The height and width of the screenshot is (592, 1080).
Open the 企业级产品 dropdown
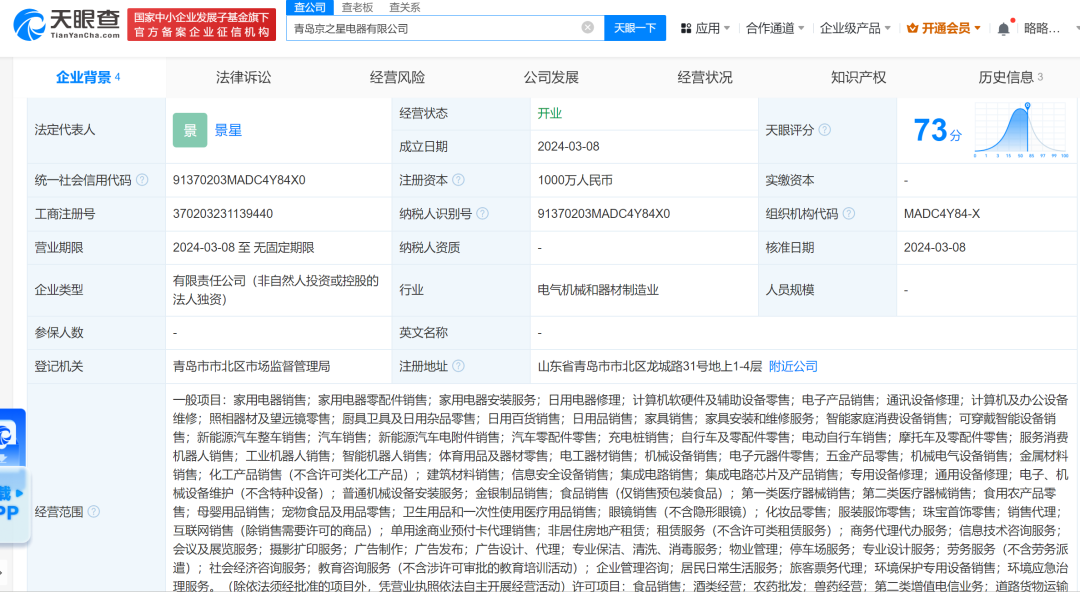tap(856, 29)
